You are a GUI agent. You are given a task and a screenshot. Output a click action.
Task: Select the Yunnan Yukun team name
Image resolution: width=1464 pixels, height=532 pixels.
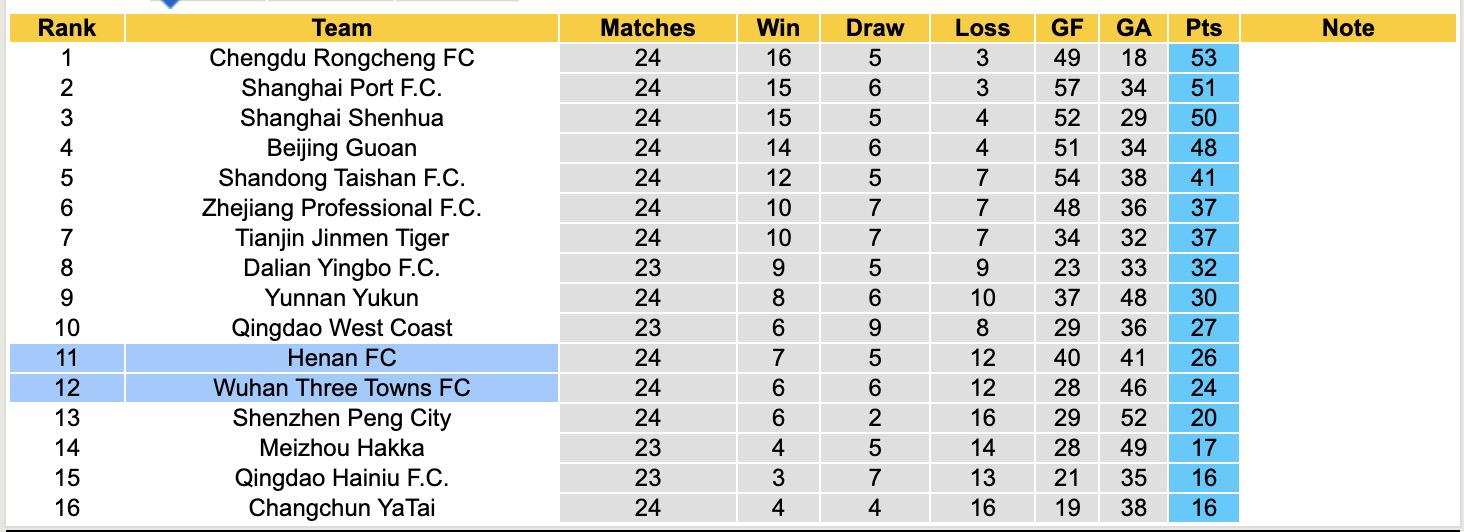(x=341, y=298)
